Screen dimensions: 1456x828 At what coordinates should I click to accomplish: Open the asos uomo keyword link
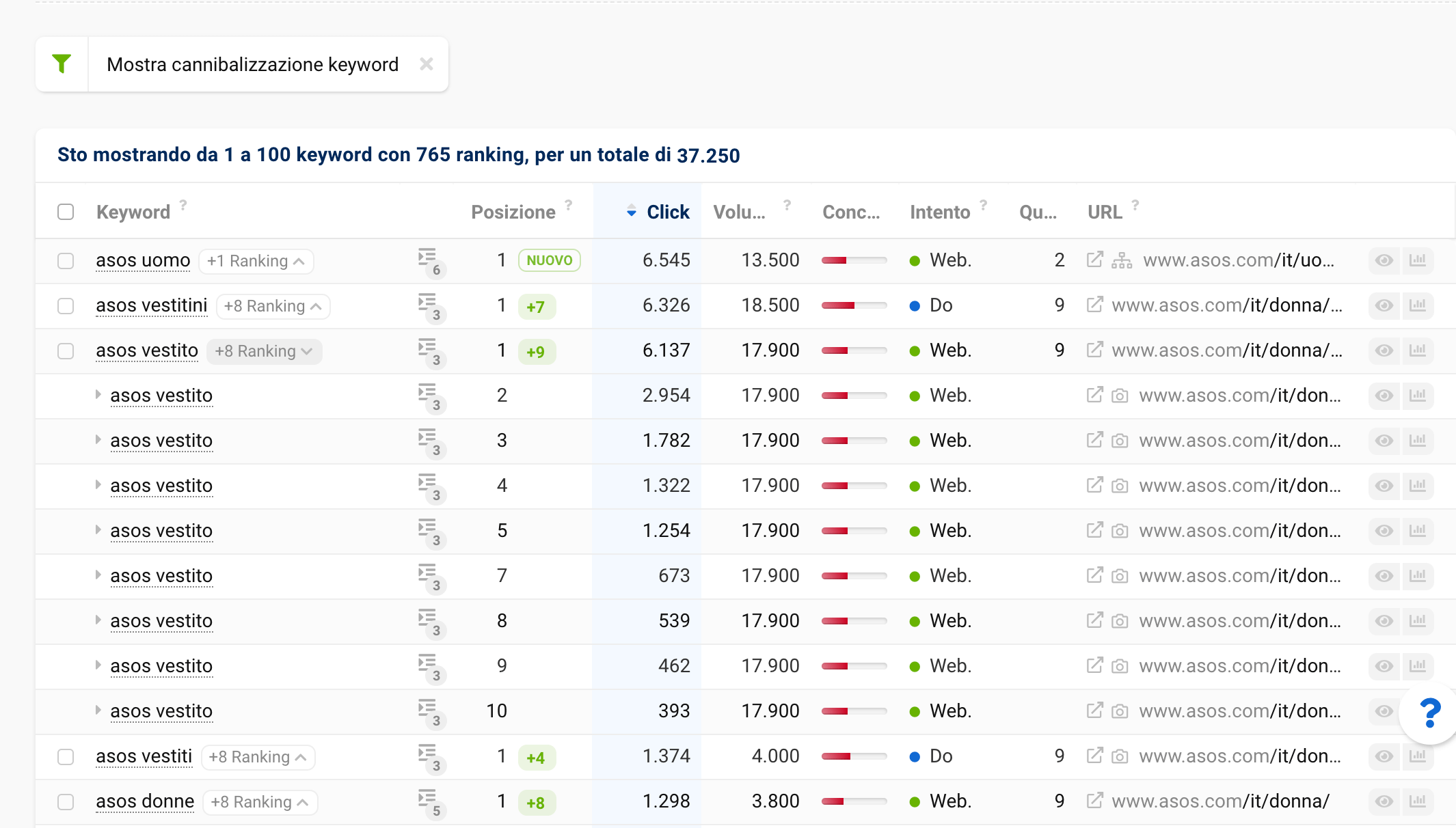(143, 260)
